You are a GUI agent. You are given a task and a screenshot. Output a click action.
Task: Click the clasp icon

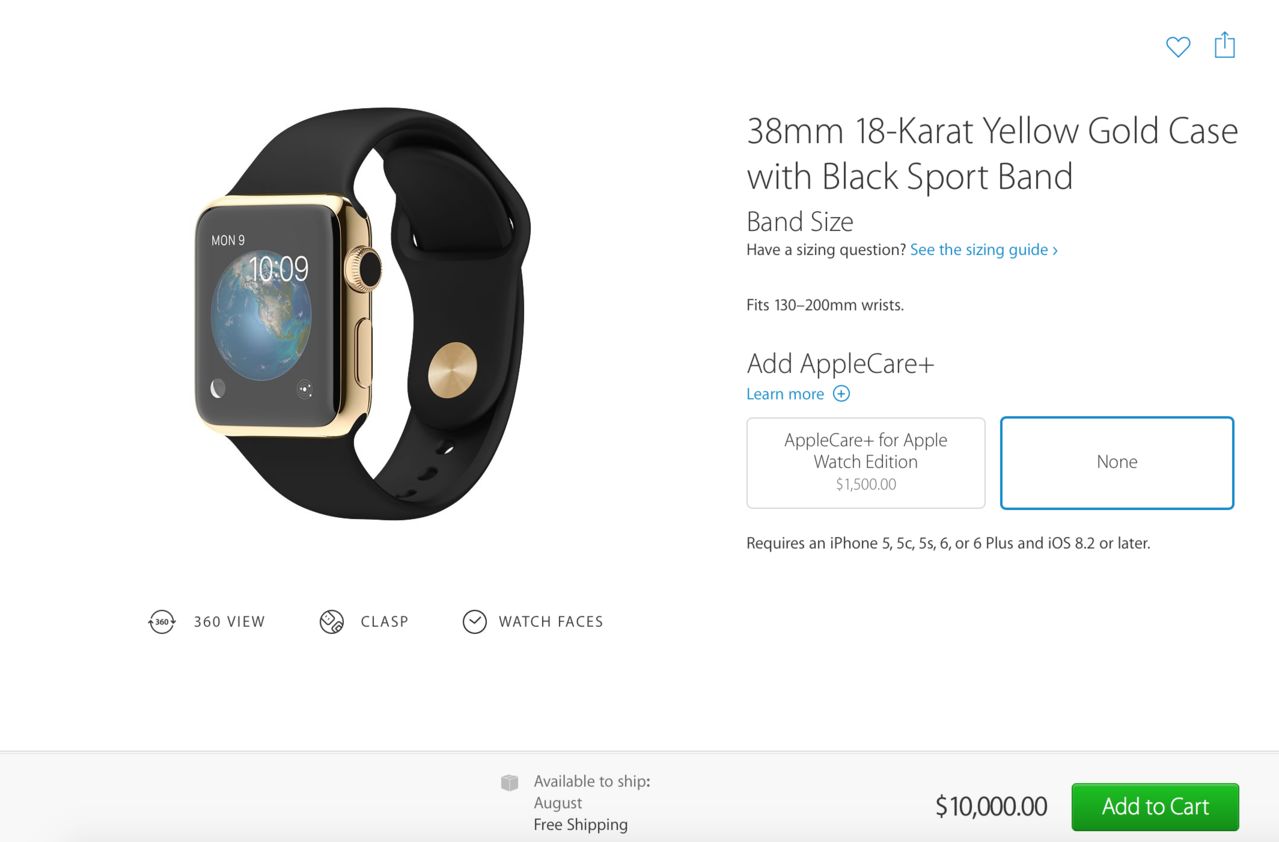(x=332, y=622)
